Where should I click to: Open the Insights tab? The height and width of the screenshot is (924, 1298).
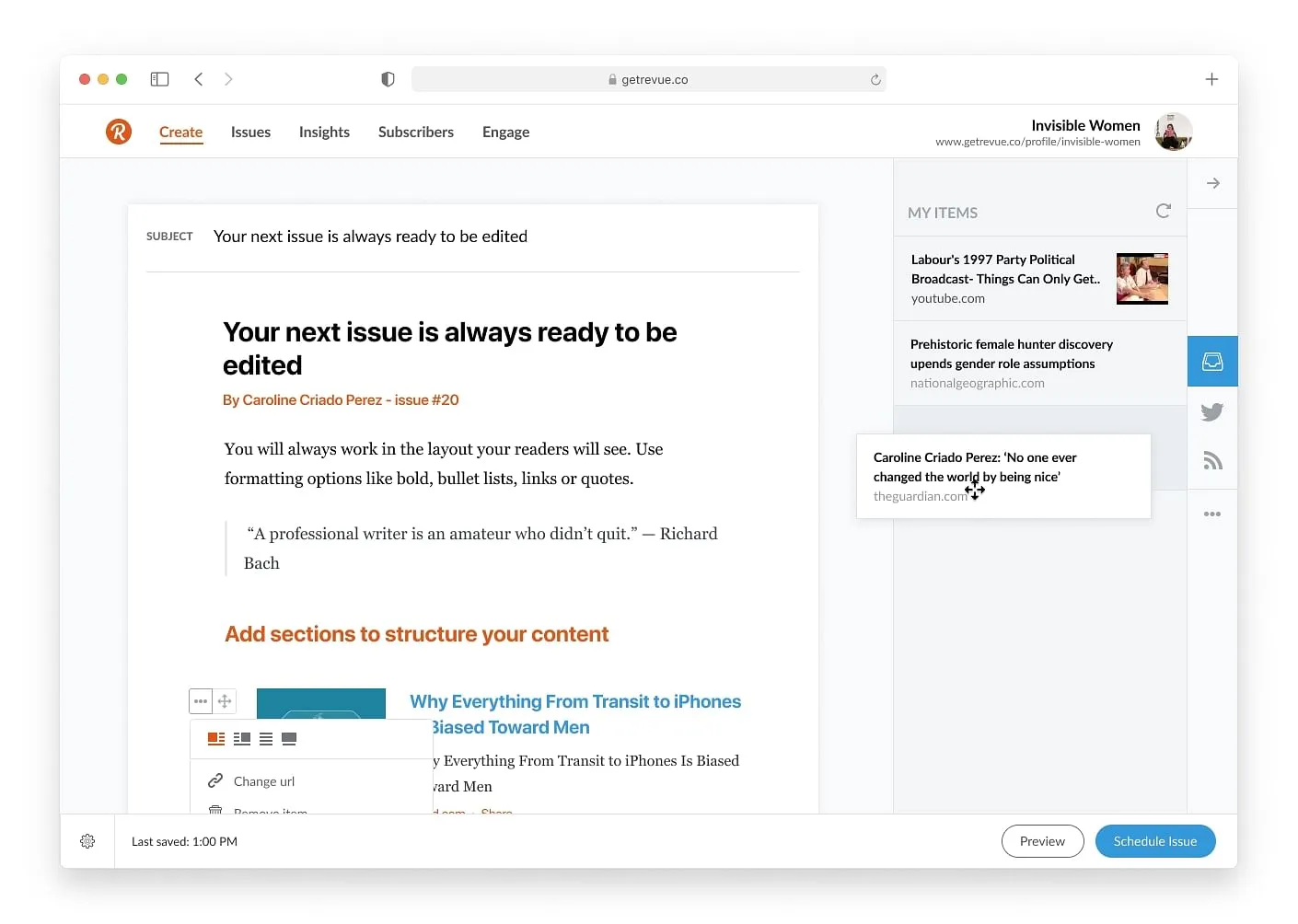pyautogui.click(x=324, y=132)
